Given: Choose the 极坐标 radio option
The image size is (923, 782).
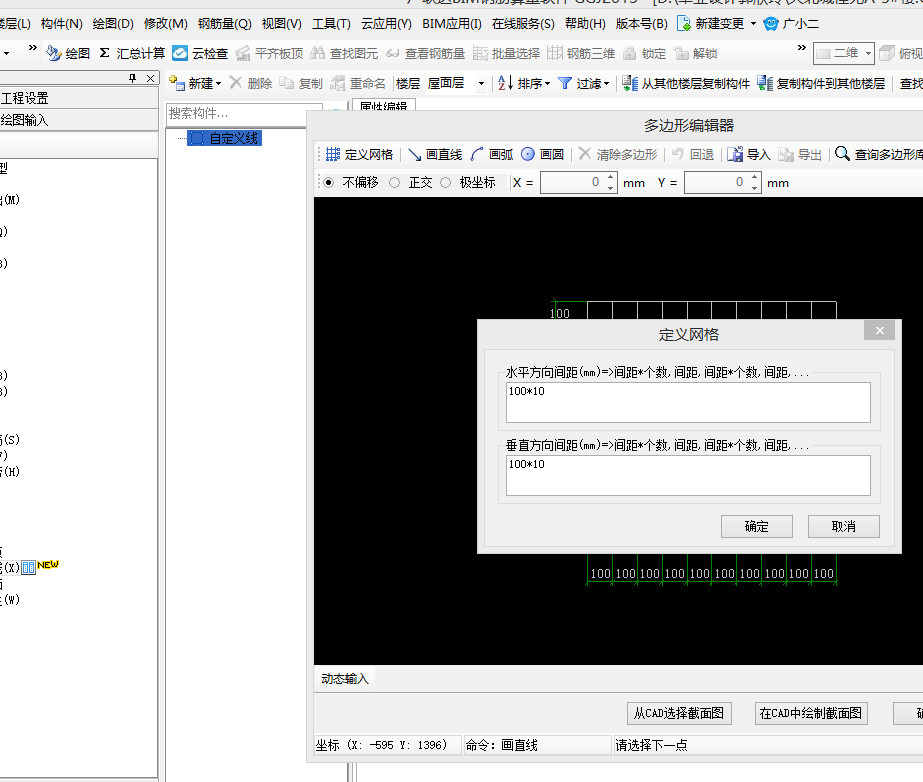Looking at the screenshot, I should click(x=445, y=183).
